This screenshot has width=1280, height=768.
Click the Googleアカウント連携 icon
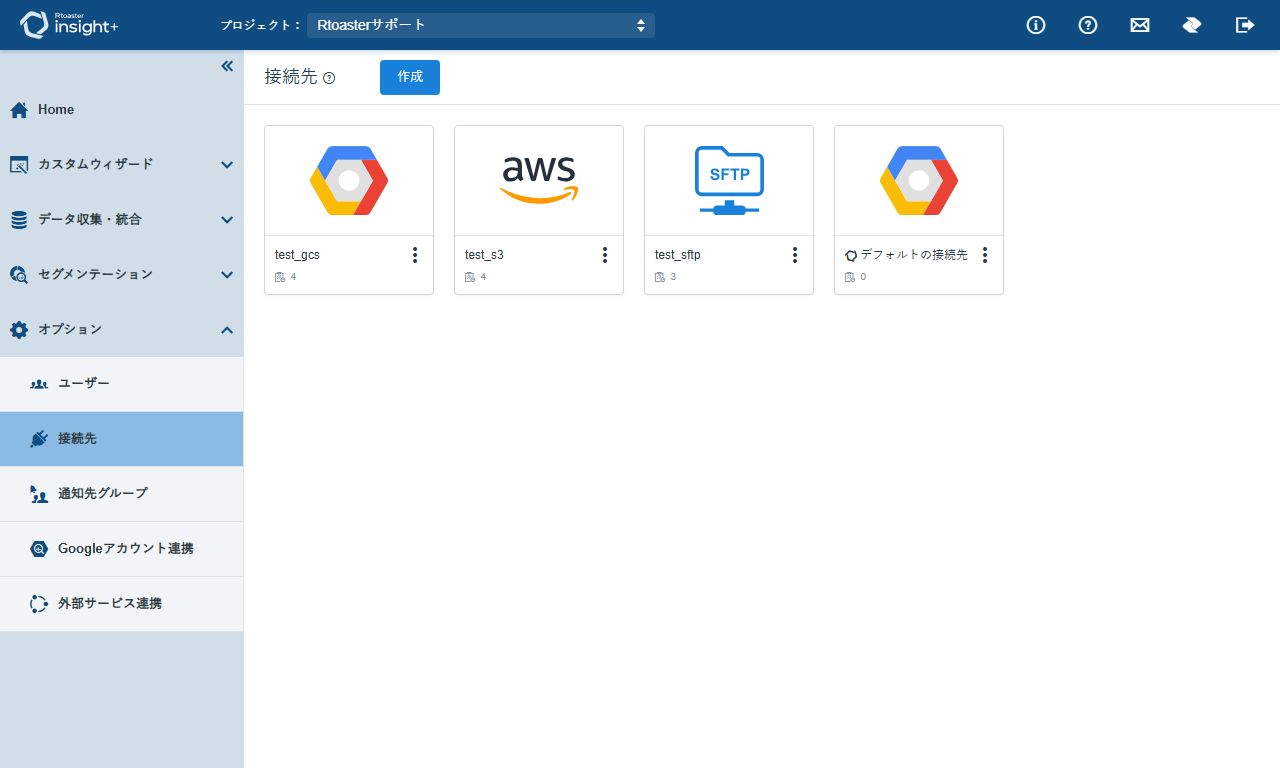(39, 549)
